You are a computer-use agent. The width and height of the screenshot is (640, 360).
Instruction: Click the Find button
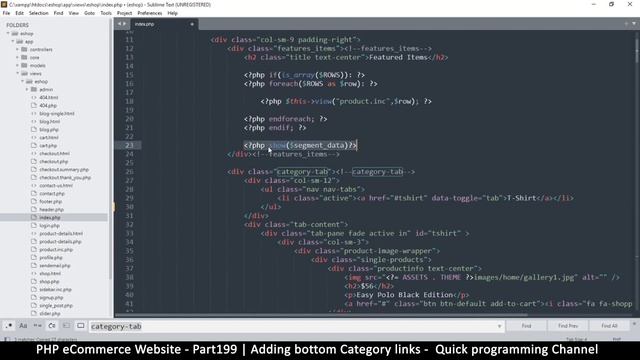tap(526, 326)
